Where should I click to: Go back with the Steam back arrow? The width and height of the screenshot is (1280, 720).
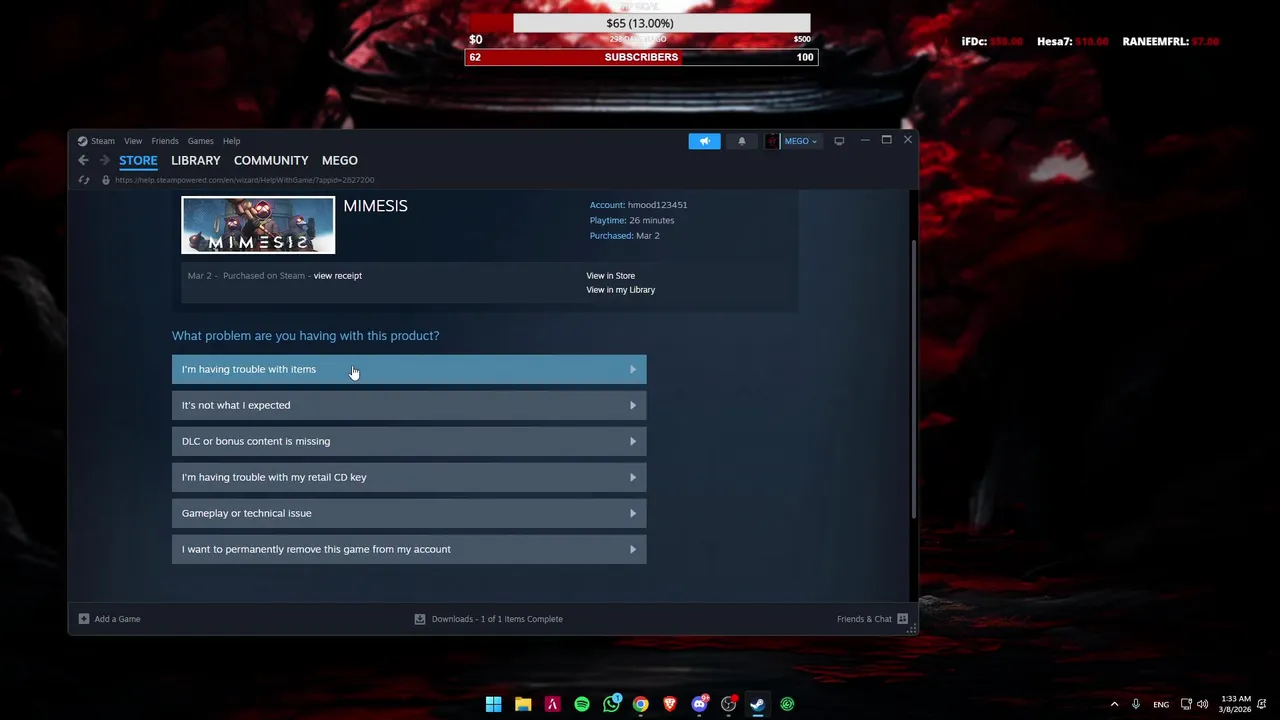coord(83,160)
